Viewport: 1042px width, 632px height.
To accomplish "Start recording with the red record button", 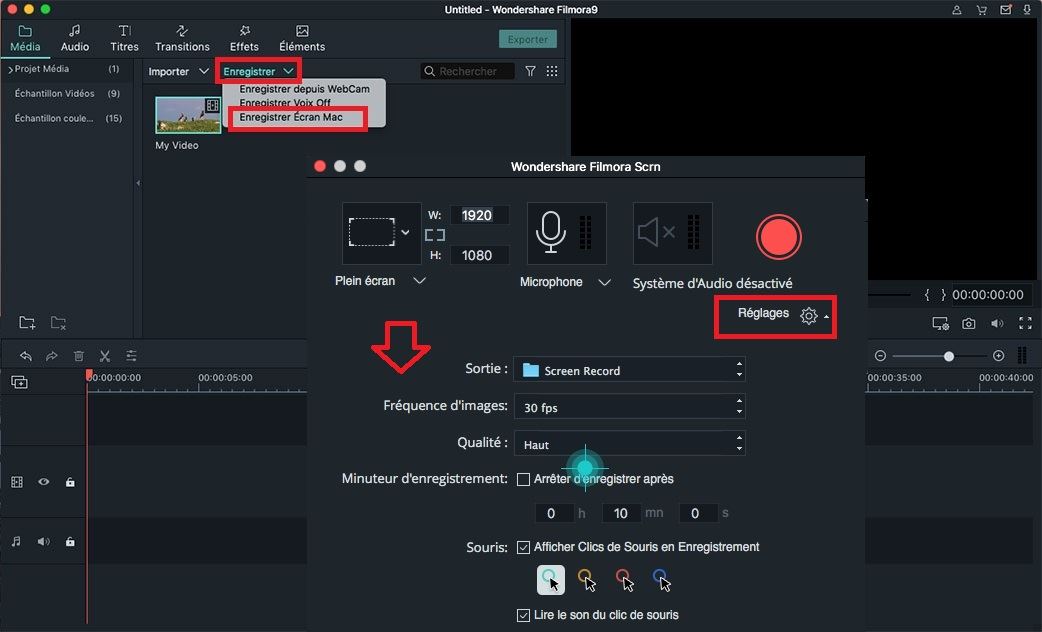I will tap(779, 237).
